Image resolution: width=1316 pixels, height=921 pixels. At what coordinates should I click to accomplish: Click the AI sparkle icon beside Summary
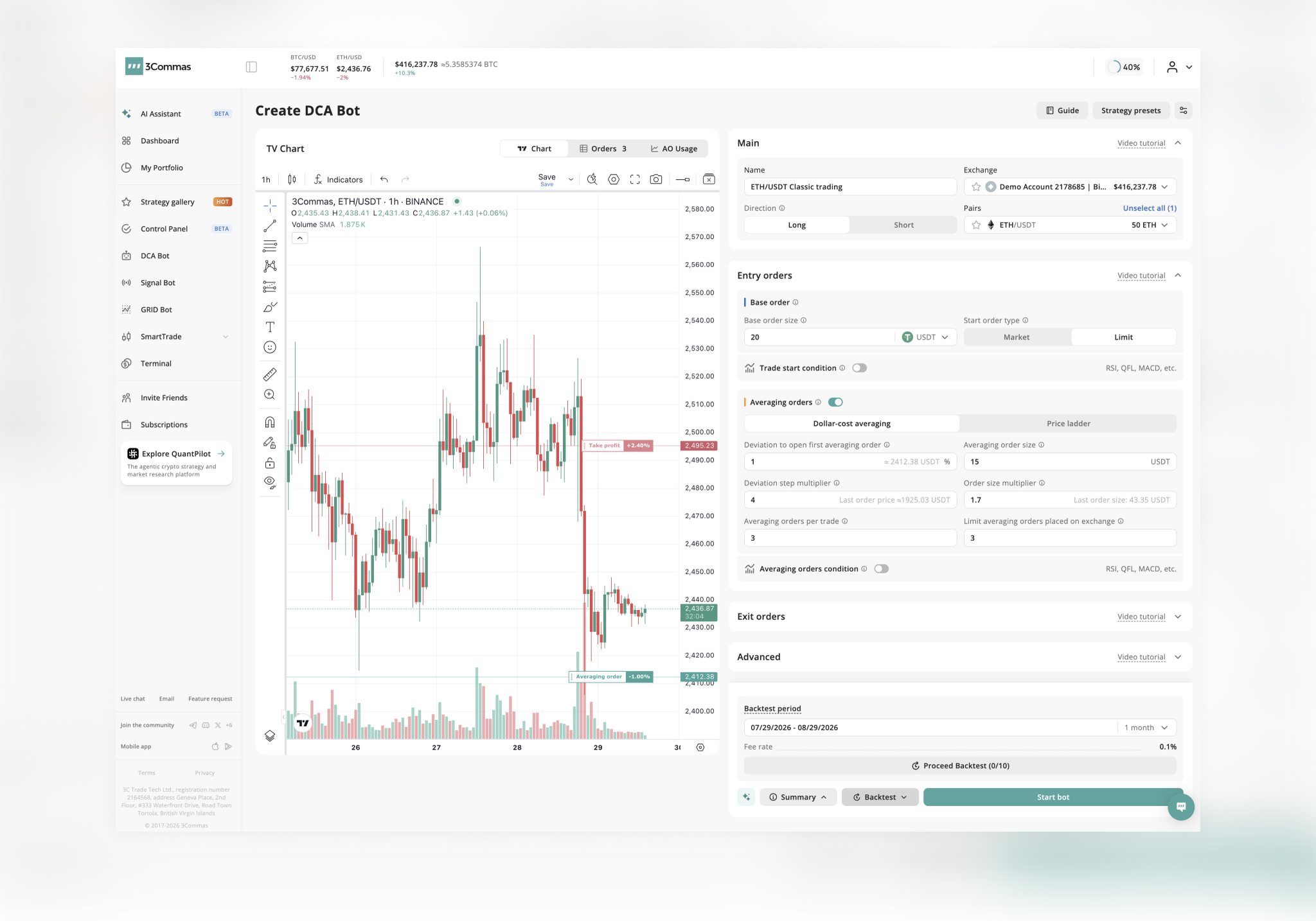[746, 797]
